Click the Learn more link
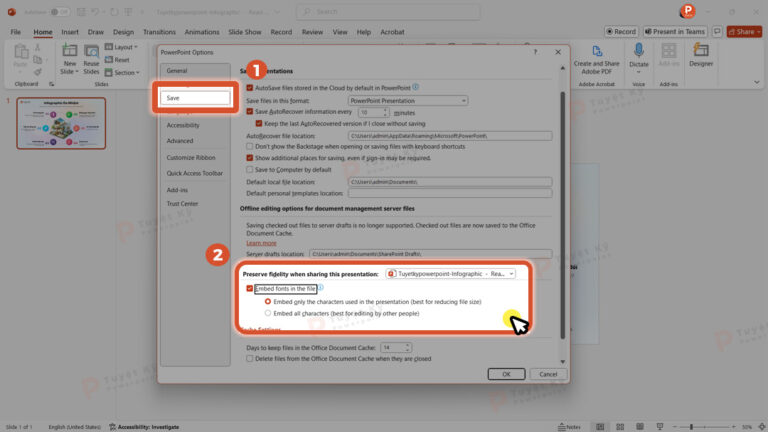 tap(261, 243)
